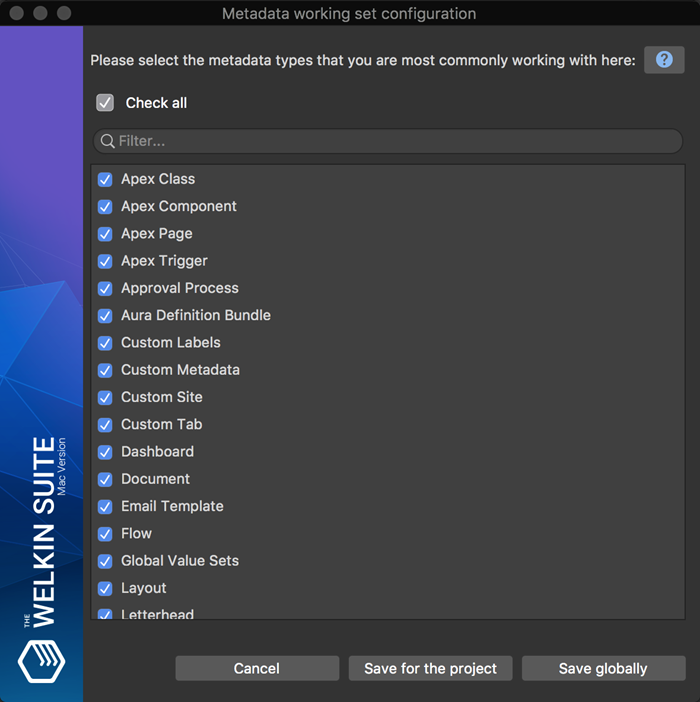
Task: Uncheck the Apex Page checkbox
Action: point(105,234)
